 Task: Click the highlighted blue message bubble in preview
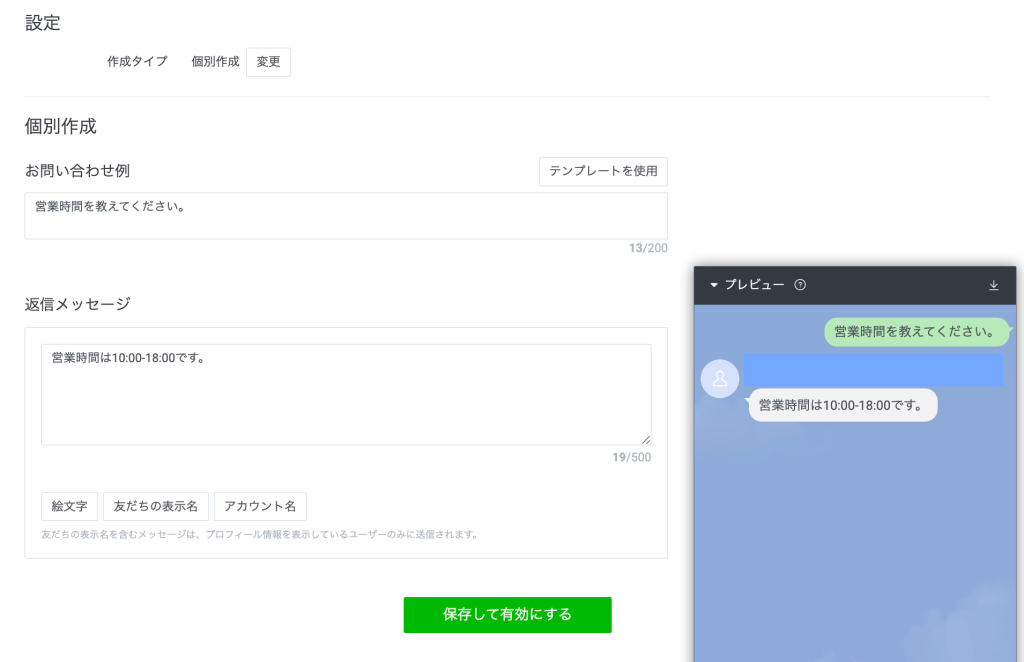872,369
